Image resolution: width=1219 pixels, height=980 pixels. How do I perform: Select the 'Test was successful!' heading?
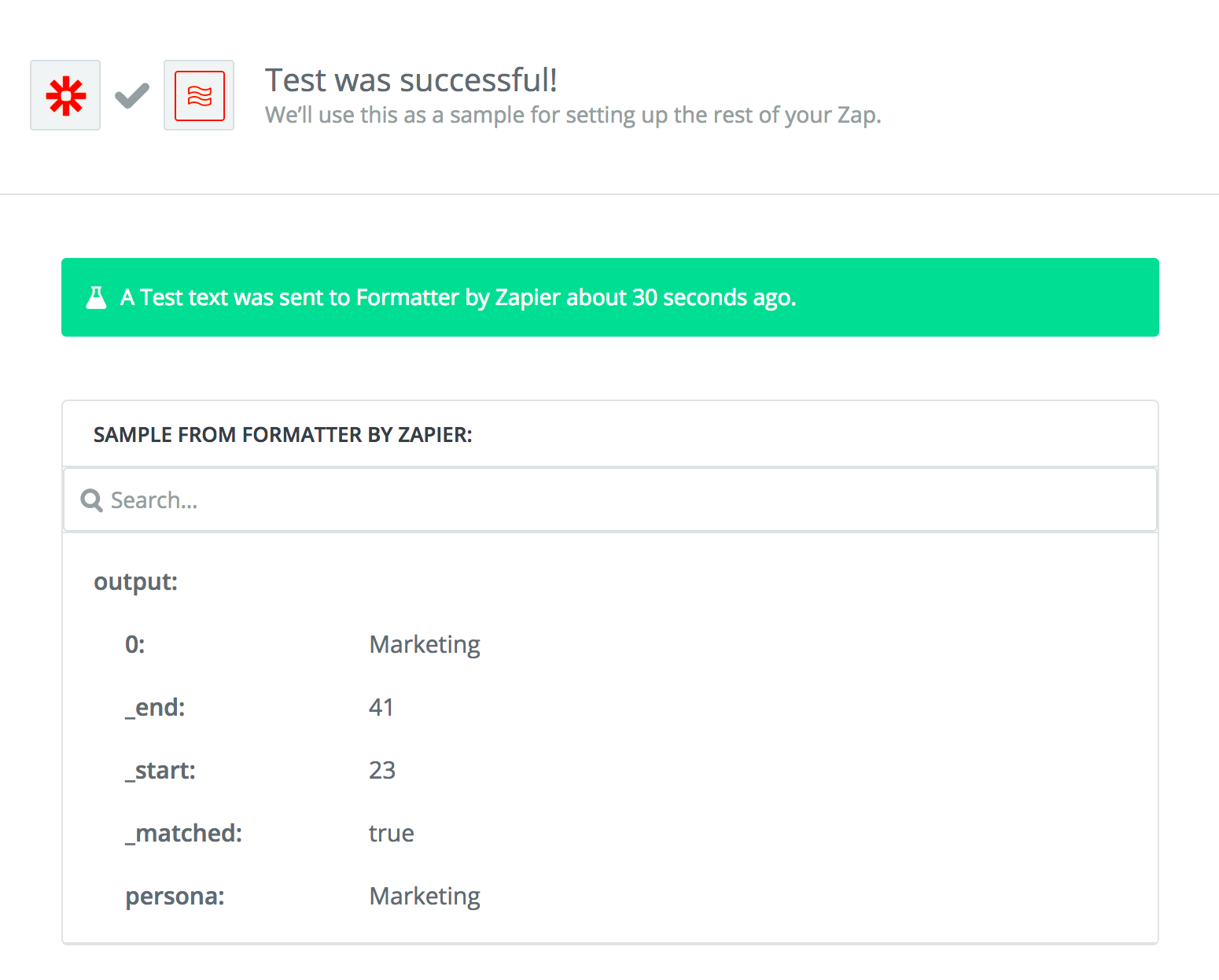pos(411,80)
